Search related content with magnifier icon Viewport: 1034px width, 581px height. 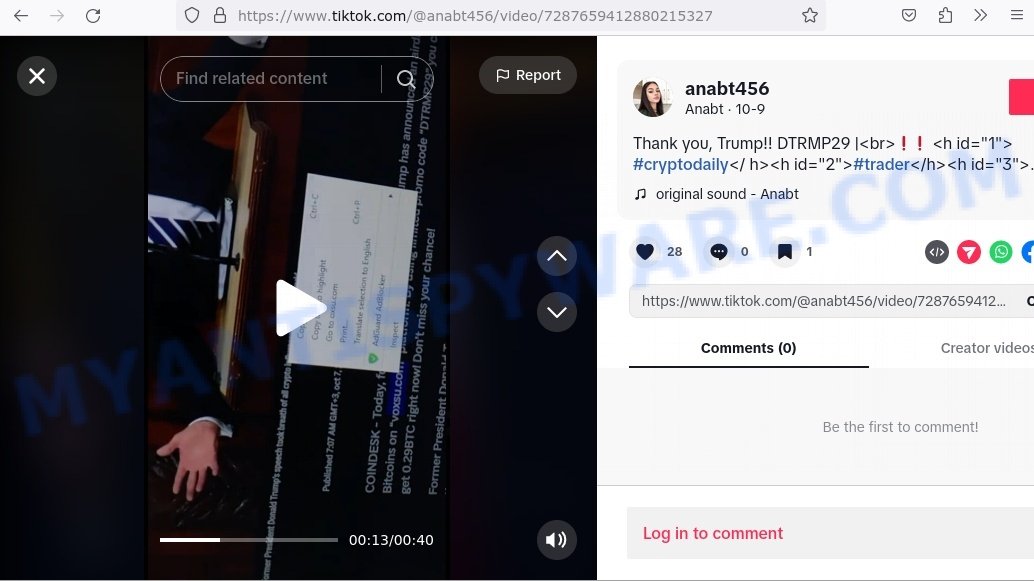coord(406,79)
